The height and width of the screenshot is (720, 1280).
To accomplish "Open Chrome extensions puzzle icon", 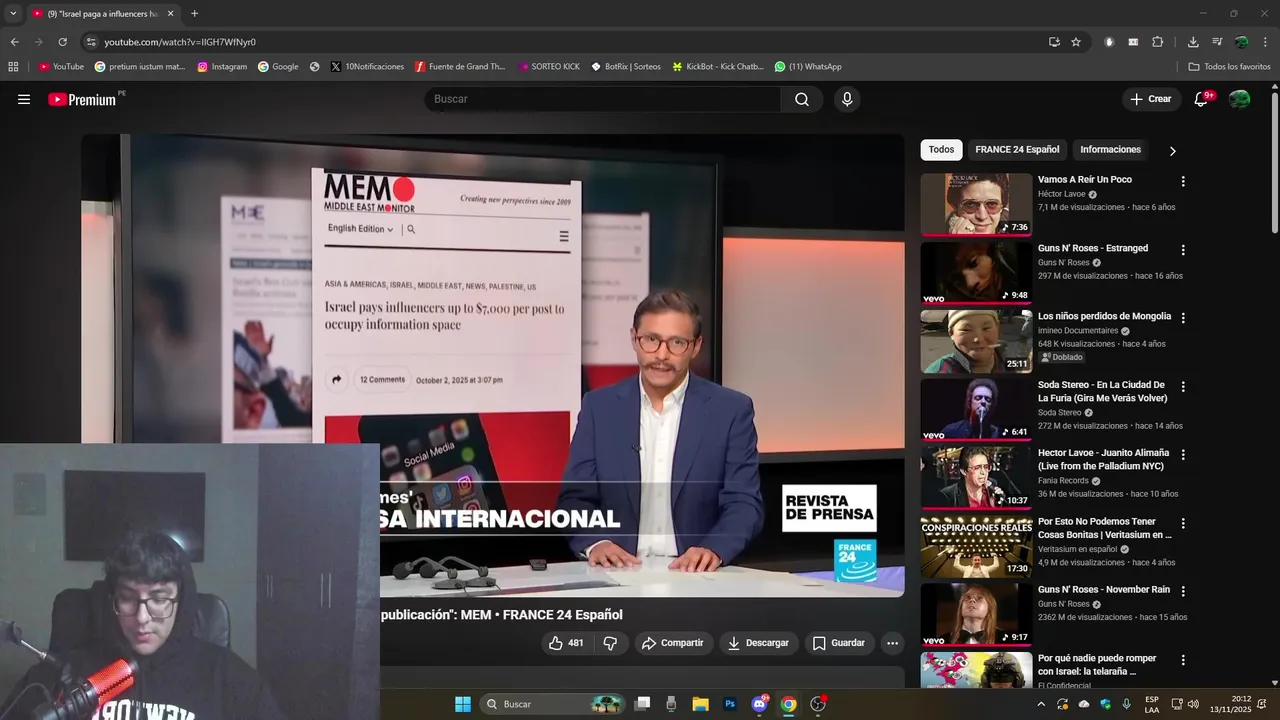I will [x=1158, y=42].
